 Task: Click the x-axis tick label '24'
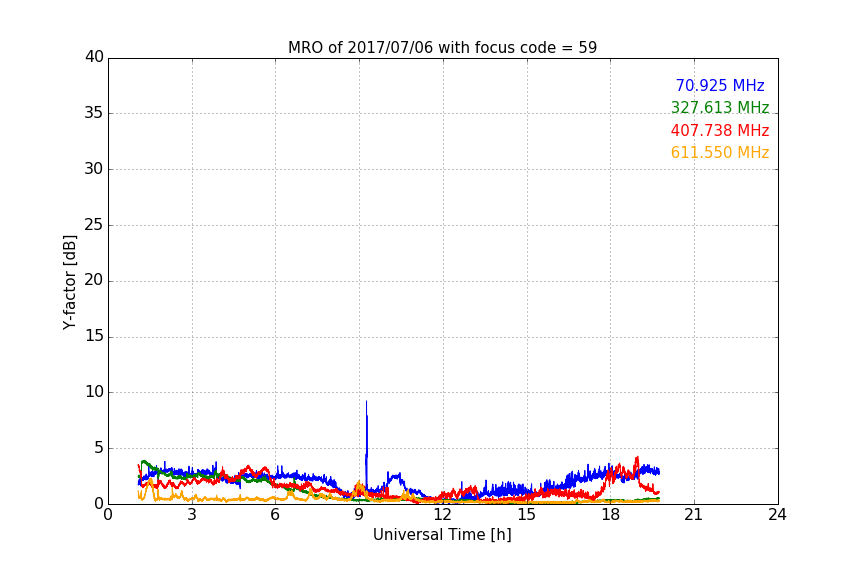[777, 515]
